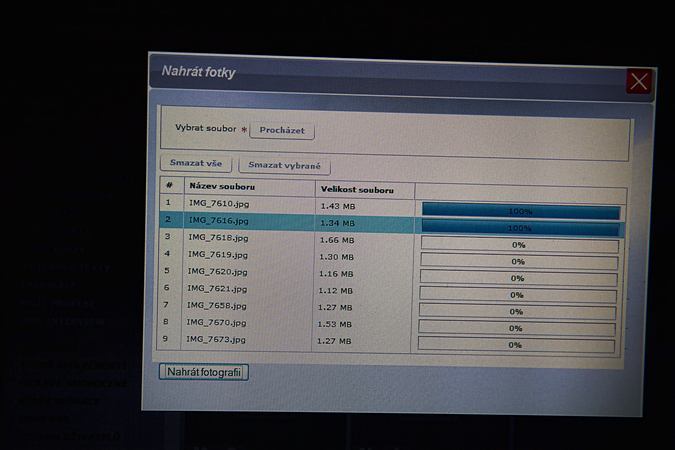Click 1.27 MB size of IMG_7658.jpg
Screen dimensions: 675x450
335,307
